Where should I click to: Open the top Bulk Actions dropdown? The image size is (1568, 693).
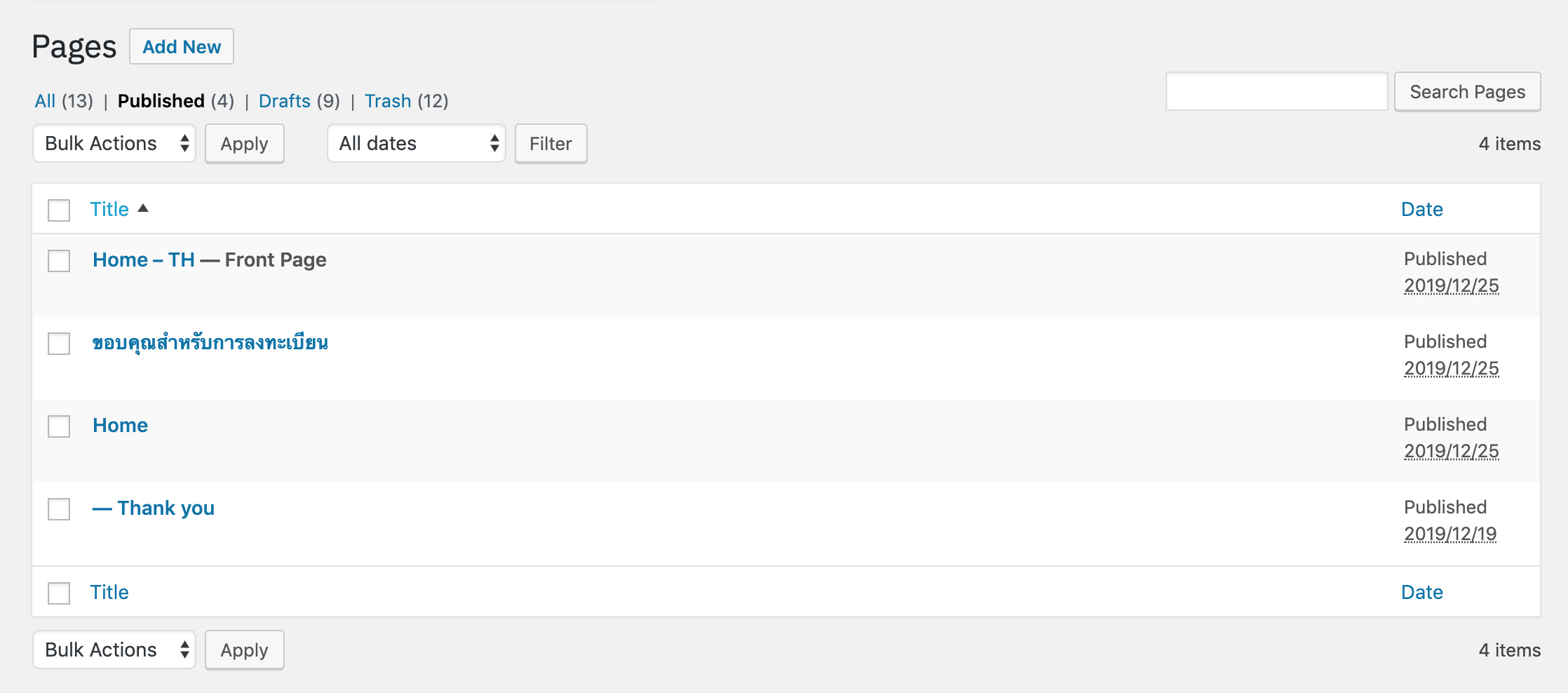pyautogui.click(x=114, y=143)
